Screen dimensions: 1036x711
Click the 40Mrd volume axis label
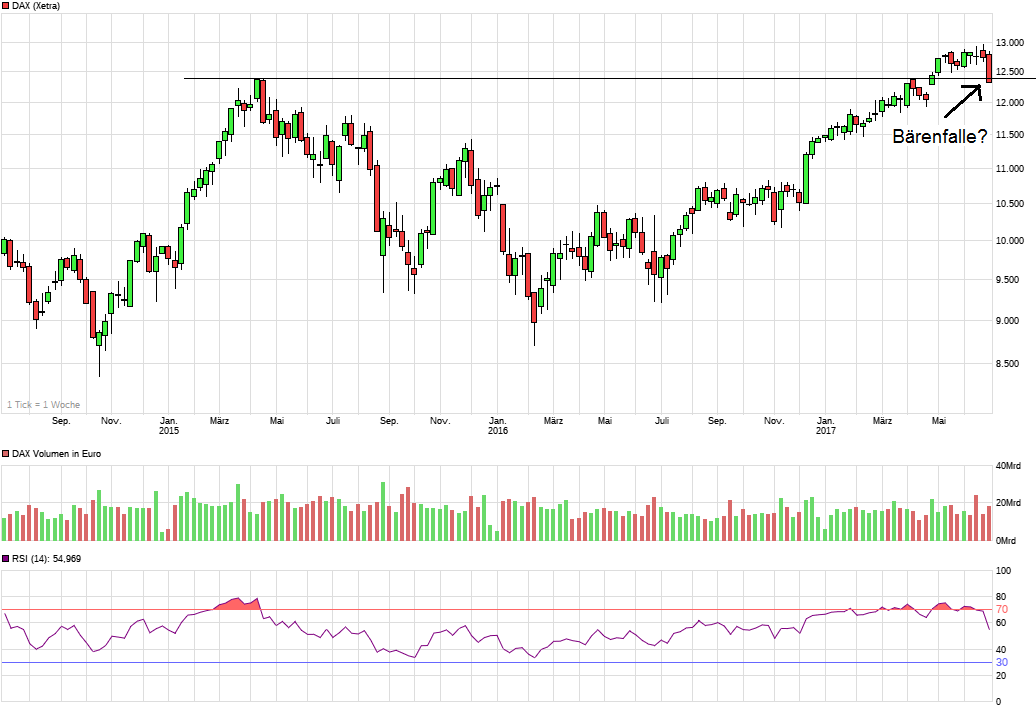pos(1008,466)
